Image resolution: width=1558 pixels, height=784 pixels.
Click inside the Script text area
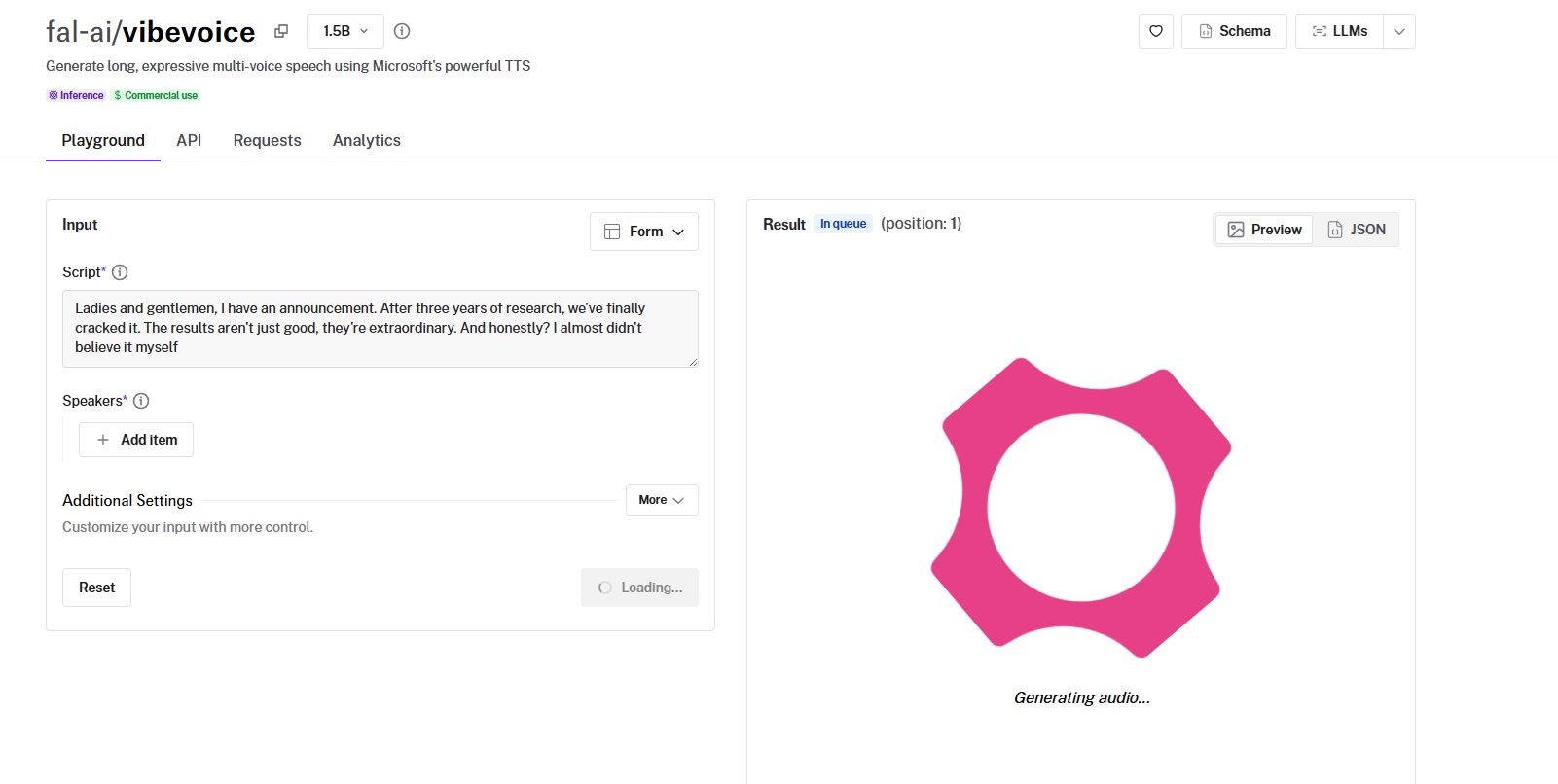[x=380, y=328]
